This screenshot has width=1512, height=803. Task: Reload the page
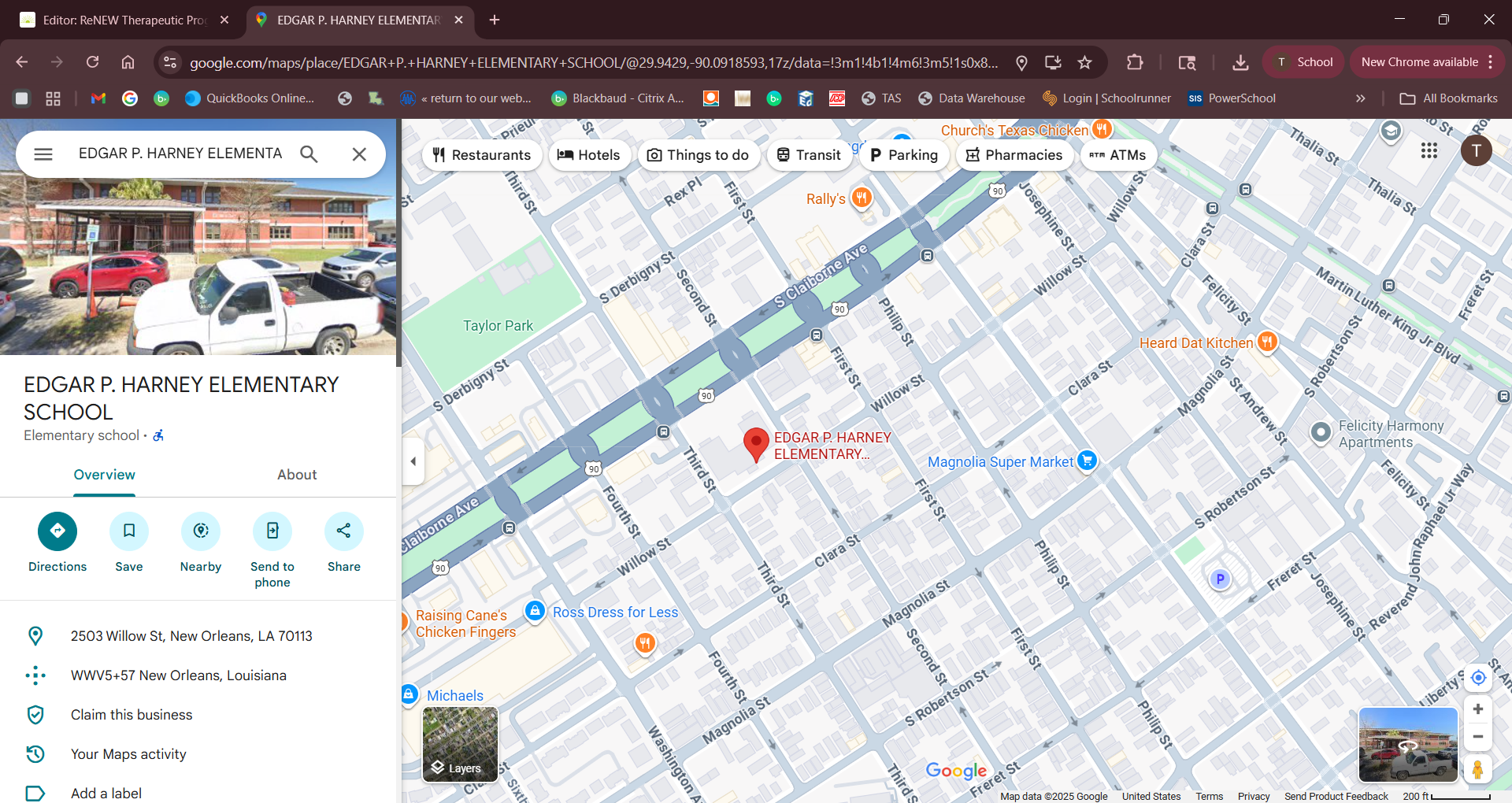[92, 62]
